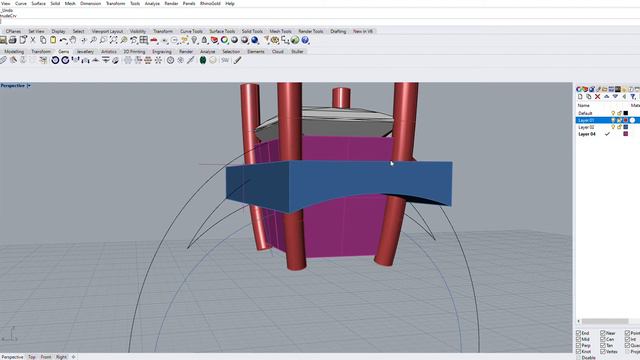Toggle the Near osnap checkbox
Screen dimensions: 640x360
[x=603, y=333]
